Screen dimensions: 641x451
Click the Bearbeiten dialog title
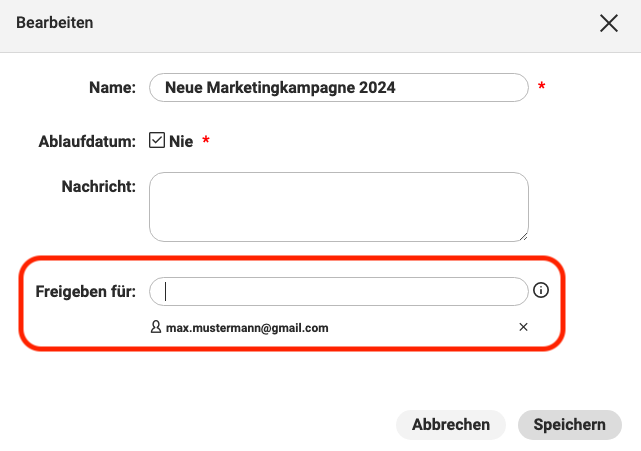pos(54,23)
